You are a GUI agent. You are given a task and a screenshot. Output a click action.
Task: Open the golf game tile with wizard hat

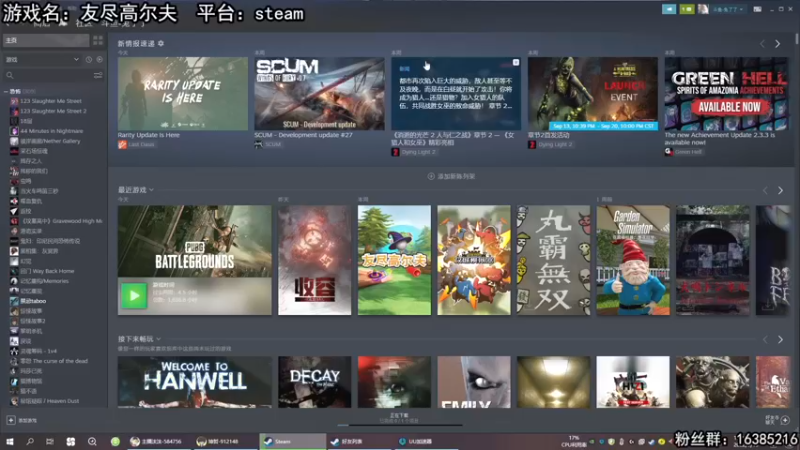click(394, 260)
